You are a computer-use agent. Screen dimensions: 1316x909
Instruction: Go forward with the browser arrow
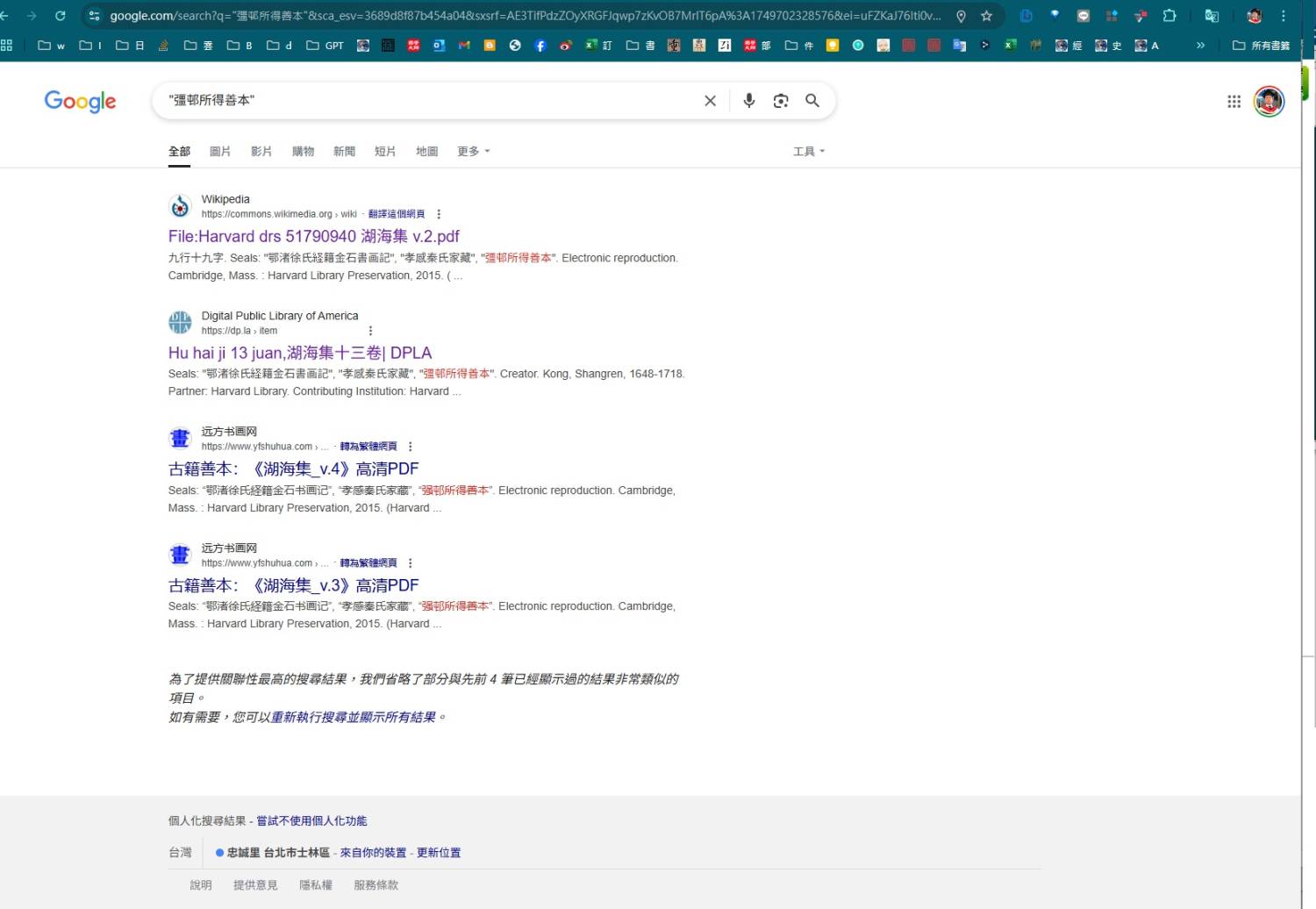pyautogui.click(x=32, y=16)
